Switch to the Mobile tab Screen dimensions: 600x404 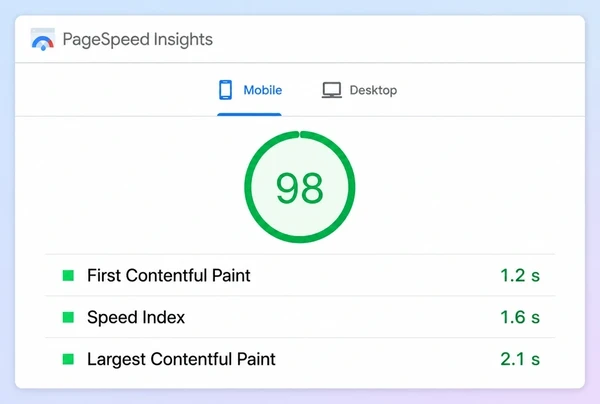[x=249, y=90]
